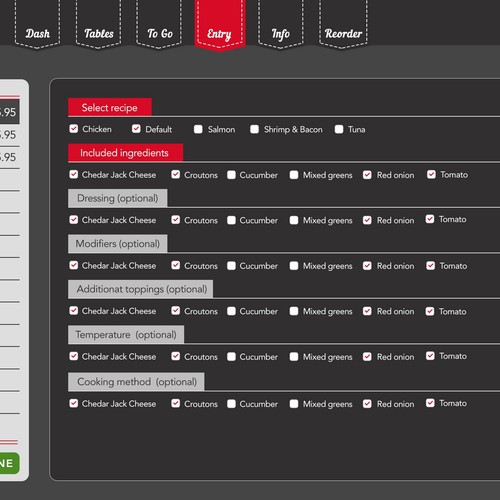The height and width of the screenshot is (500, 500).
Task: Uncheck Red onion under Cooking method
Action: (x=367, y=404)
